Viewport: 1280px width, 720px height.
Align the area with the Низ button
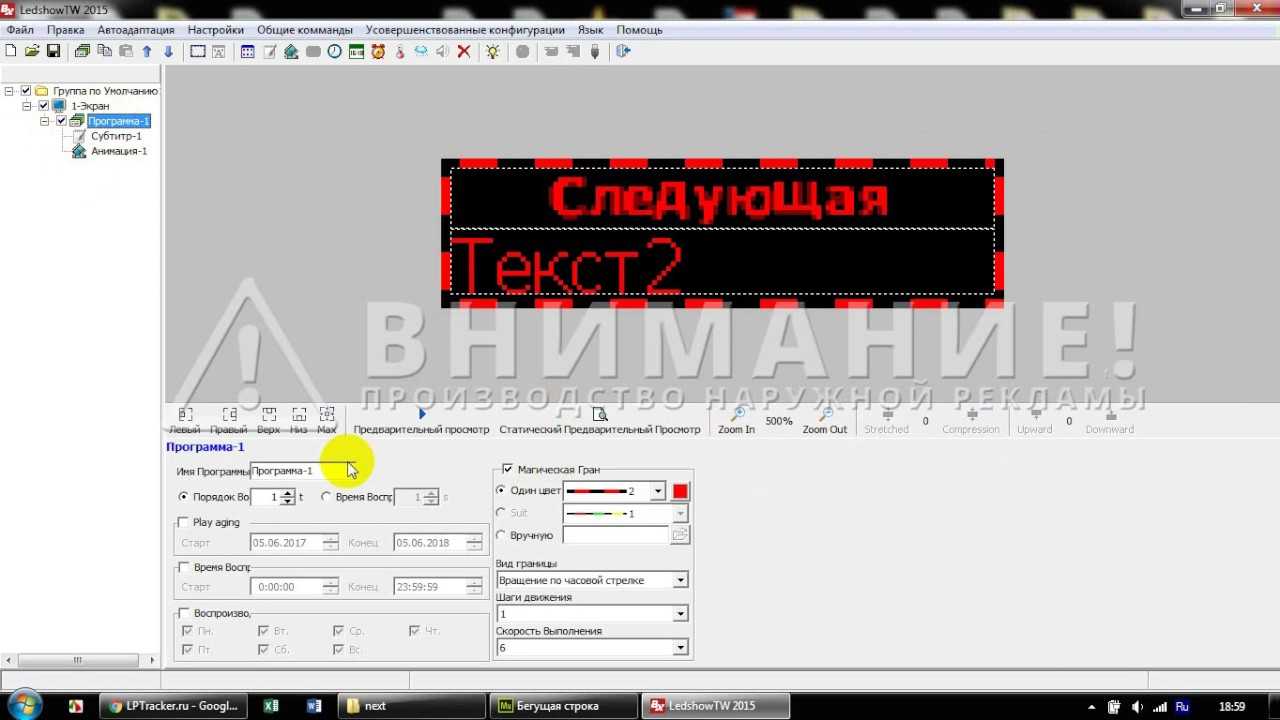tap(299, 421)
